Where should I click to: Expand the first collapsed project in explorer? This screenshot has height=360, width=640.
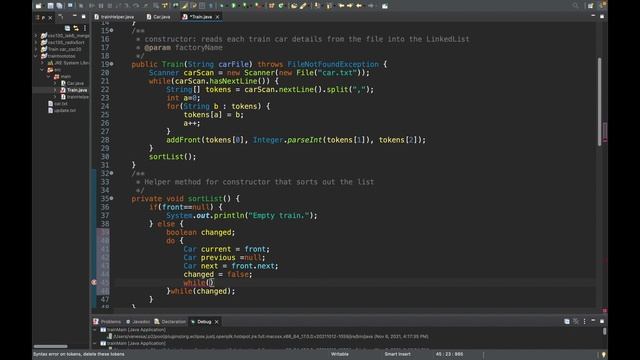point(36,36)
